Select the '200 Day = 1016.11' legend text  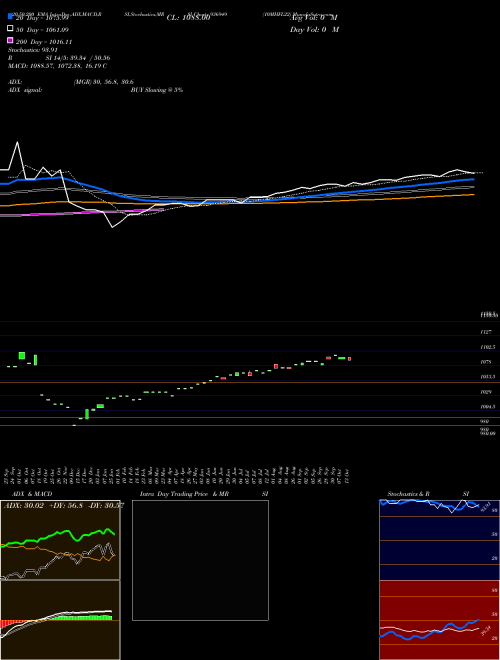pyautogui.click(x=44, y=42)
